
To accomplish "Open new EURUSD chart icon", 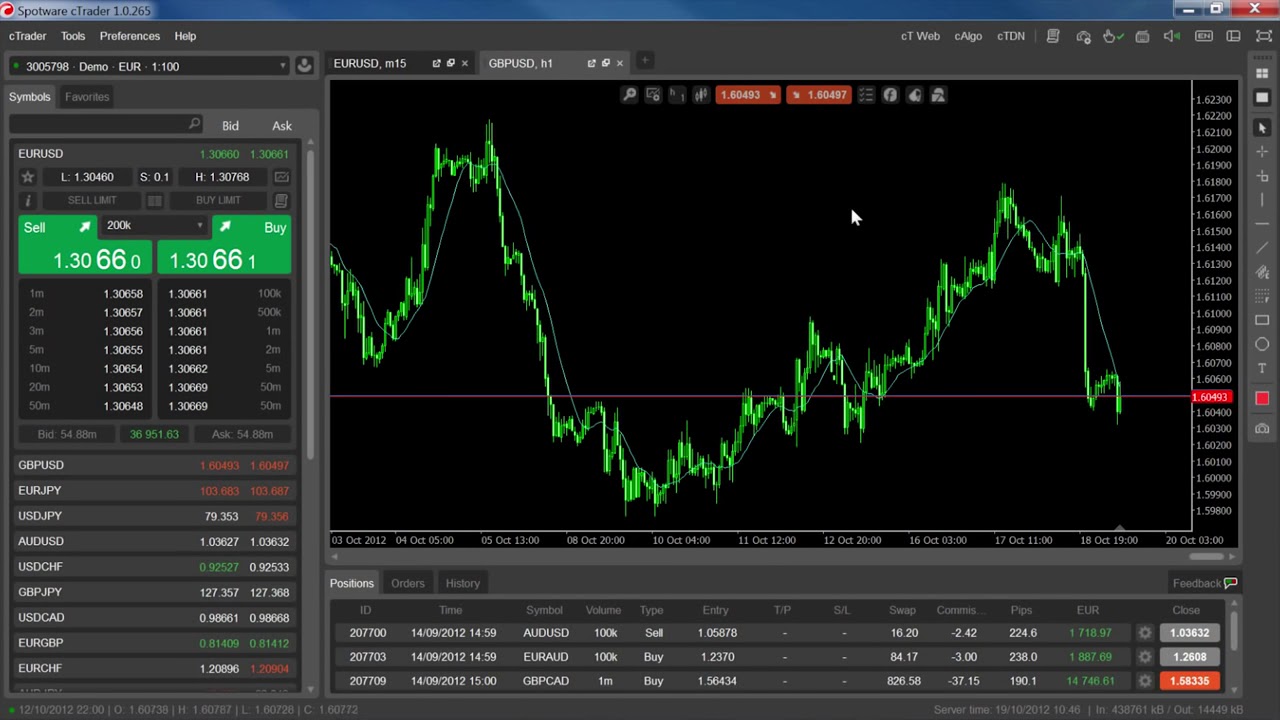I will 281,177.
